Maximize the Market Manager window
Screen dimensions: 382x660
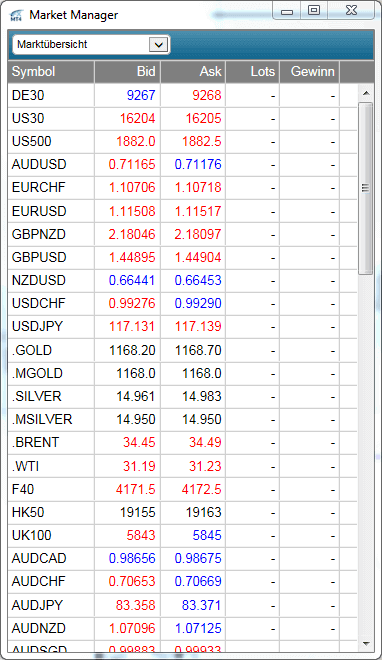click(x=314, y=10)
